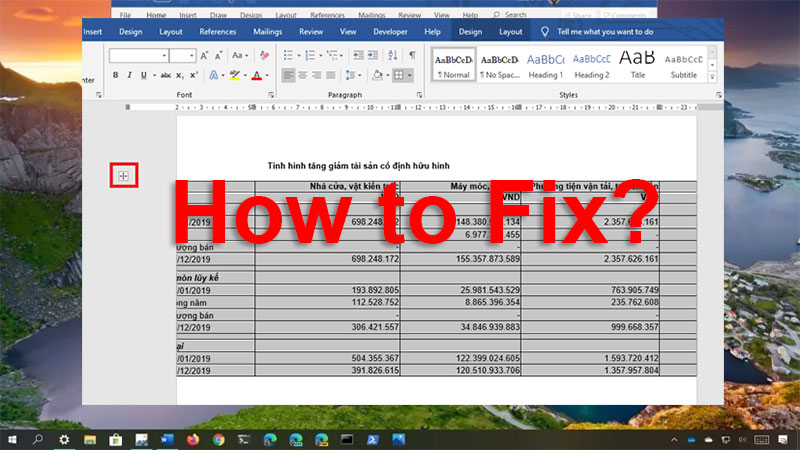Click Increase Font Size icon
Screen dimensions: 800x450
tap(204, 55)
